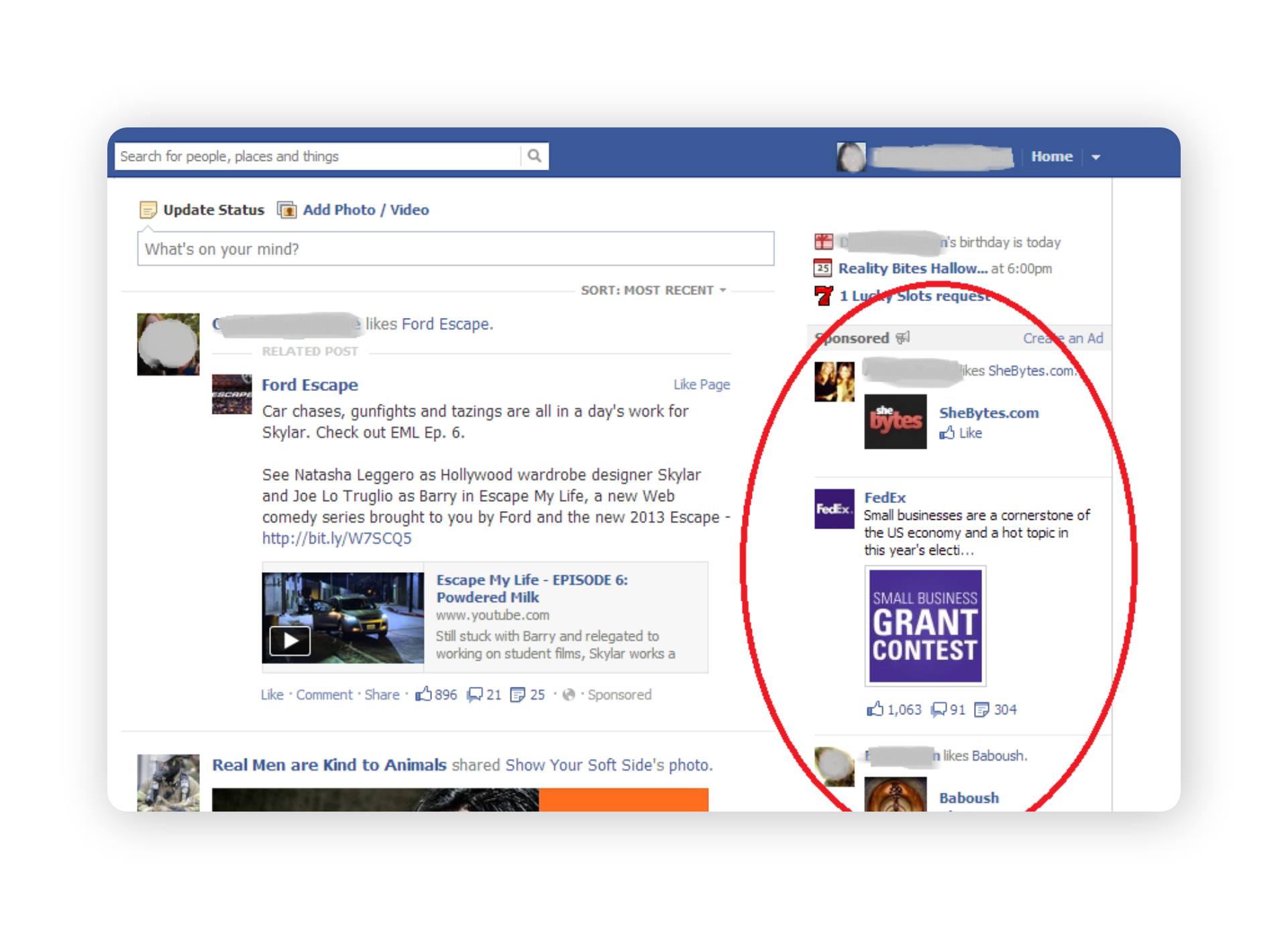This screenshot has height=939, width=1288.
Task: Click the What's on your mind box
Action: [455, 249]
